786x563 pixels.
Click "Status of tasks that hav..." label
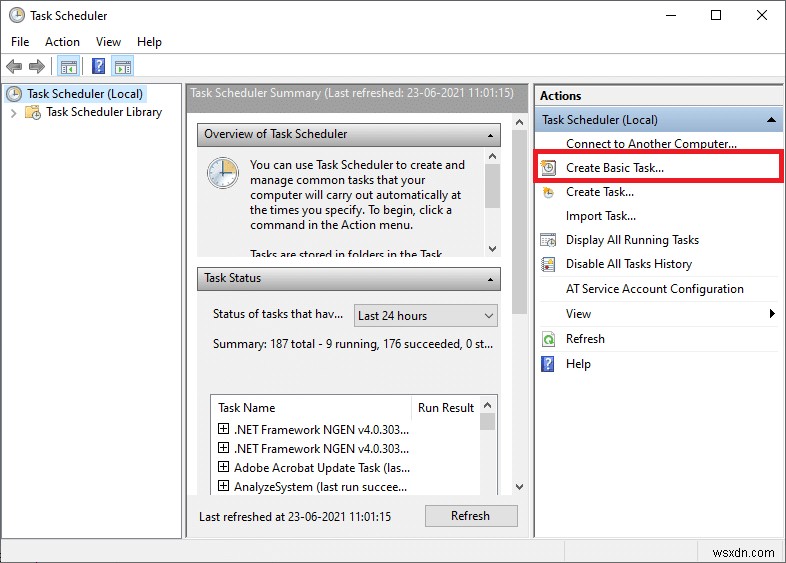(x=278, y=314)
